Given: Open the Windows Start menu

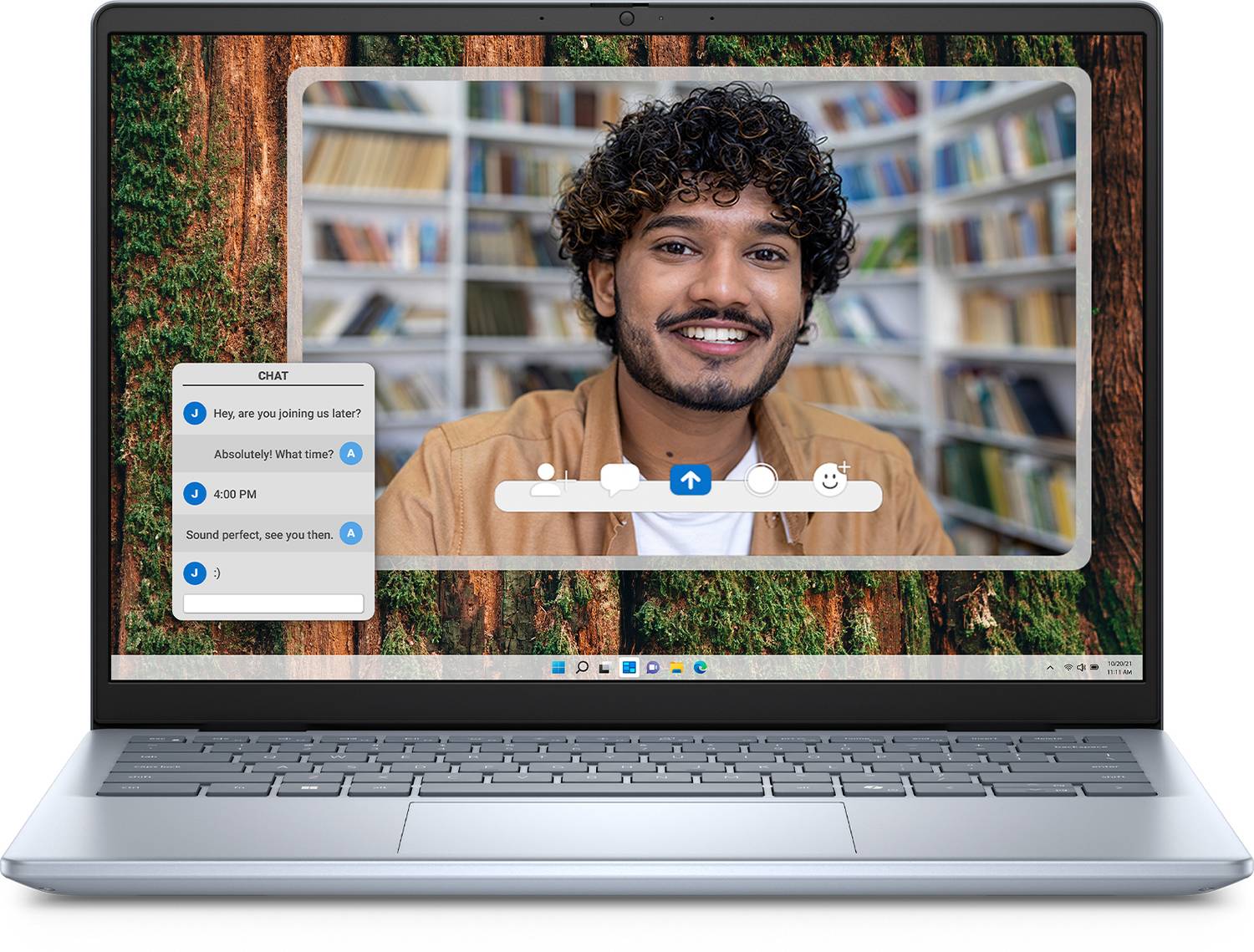Looking at the screenshot, I should point(558,667).
